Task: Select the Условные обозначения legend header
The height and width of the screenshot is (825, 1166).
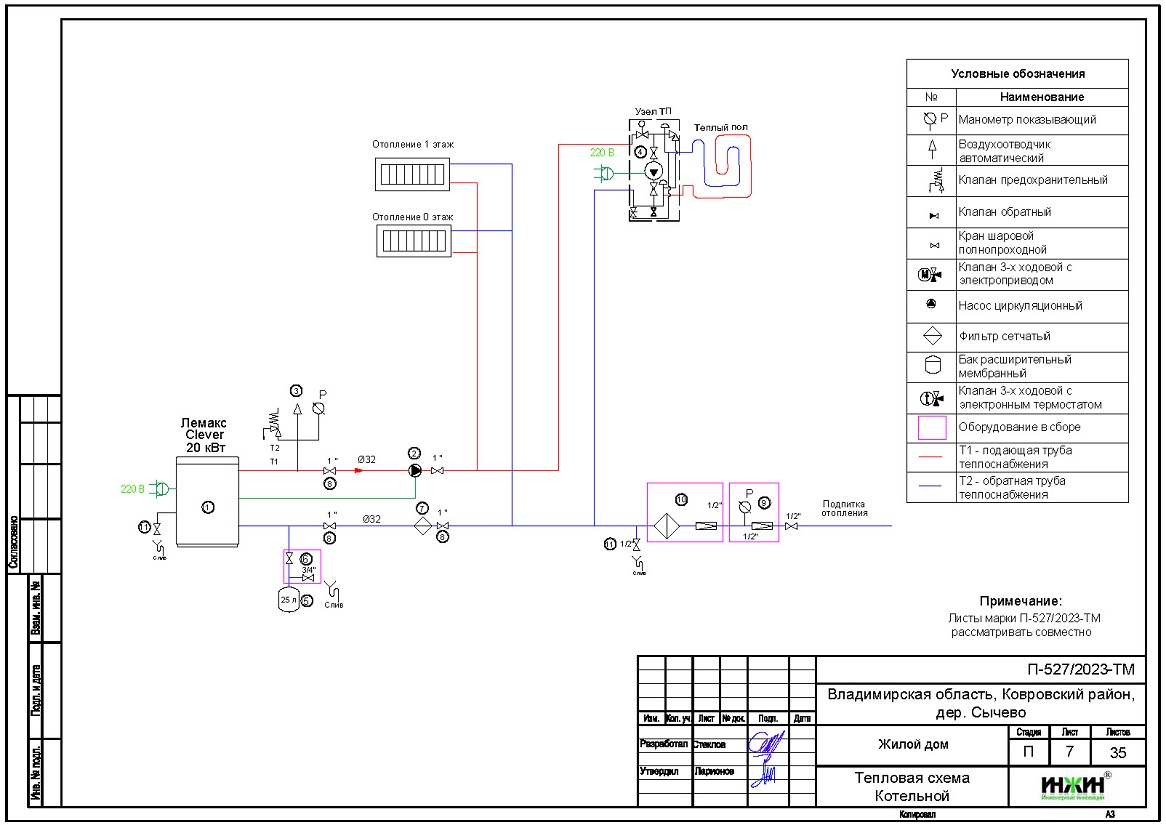Action: 1018,74
